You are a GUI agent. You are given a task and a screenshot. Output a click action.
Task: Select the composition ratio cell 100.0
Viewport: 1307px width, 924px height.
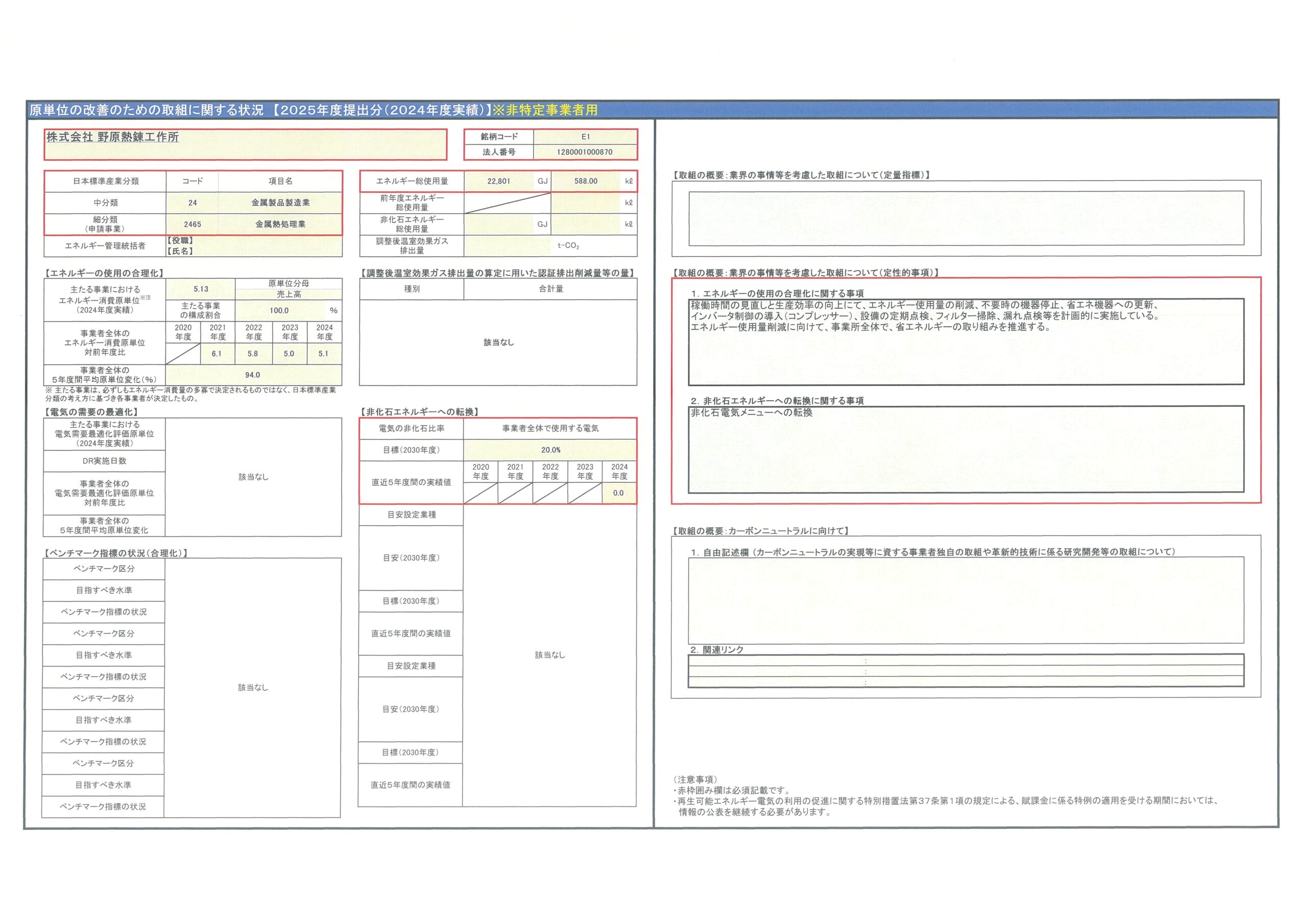click(x=279, y=310)
